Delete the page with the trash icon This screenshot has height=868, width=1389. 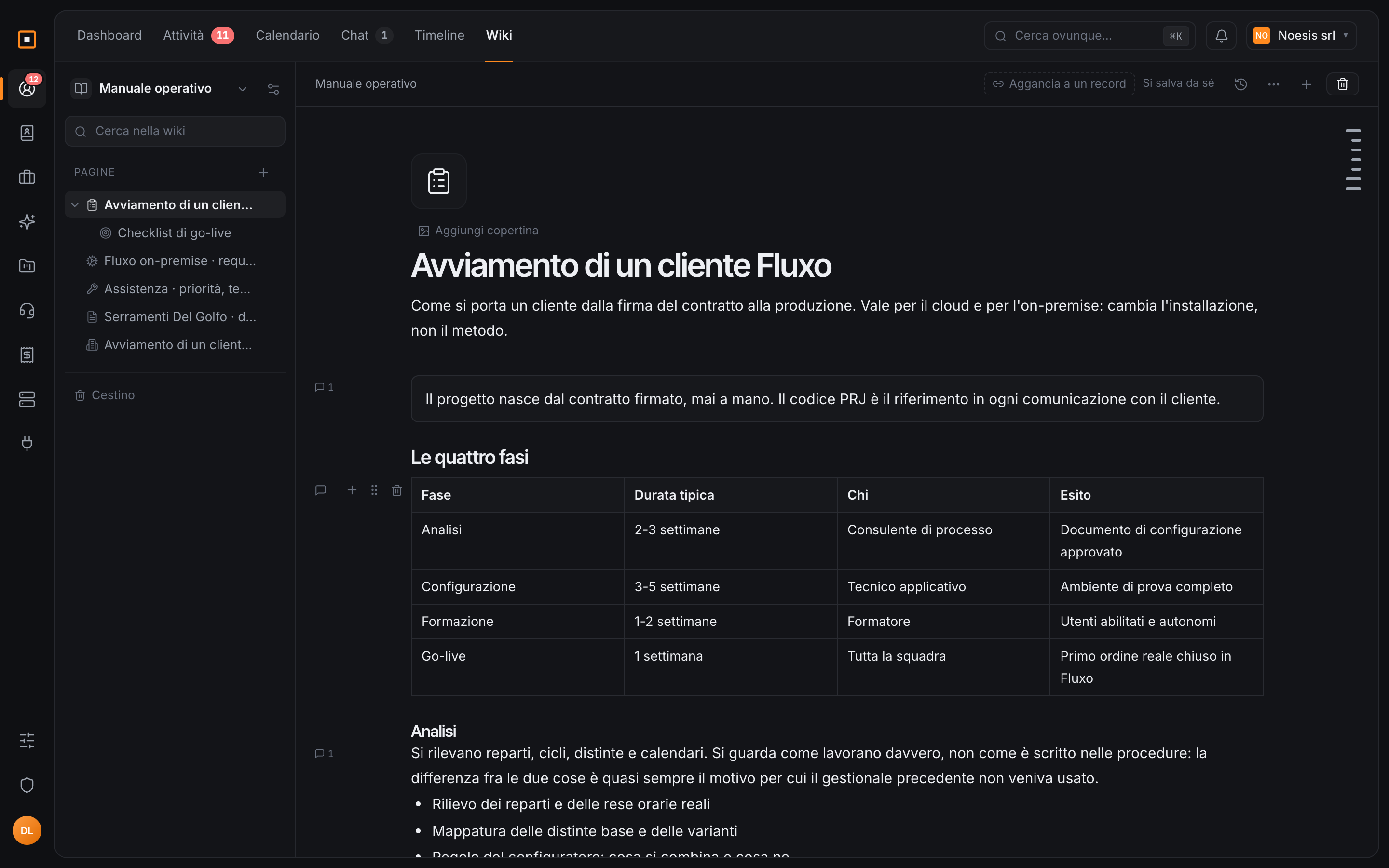(1342, 84)
